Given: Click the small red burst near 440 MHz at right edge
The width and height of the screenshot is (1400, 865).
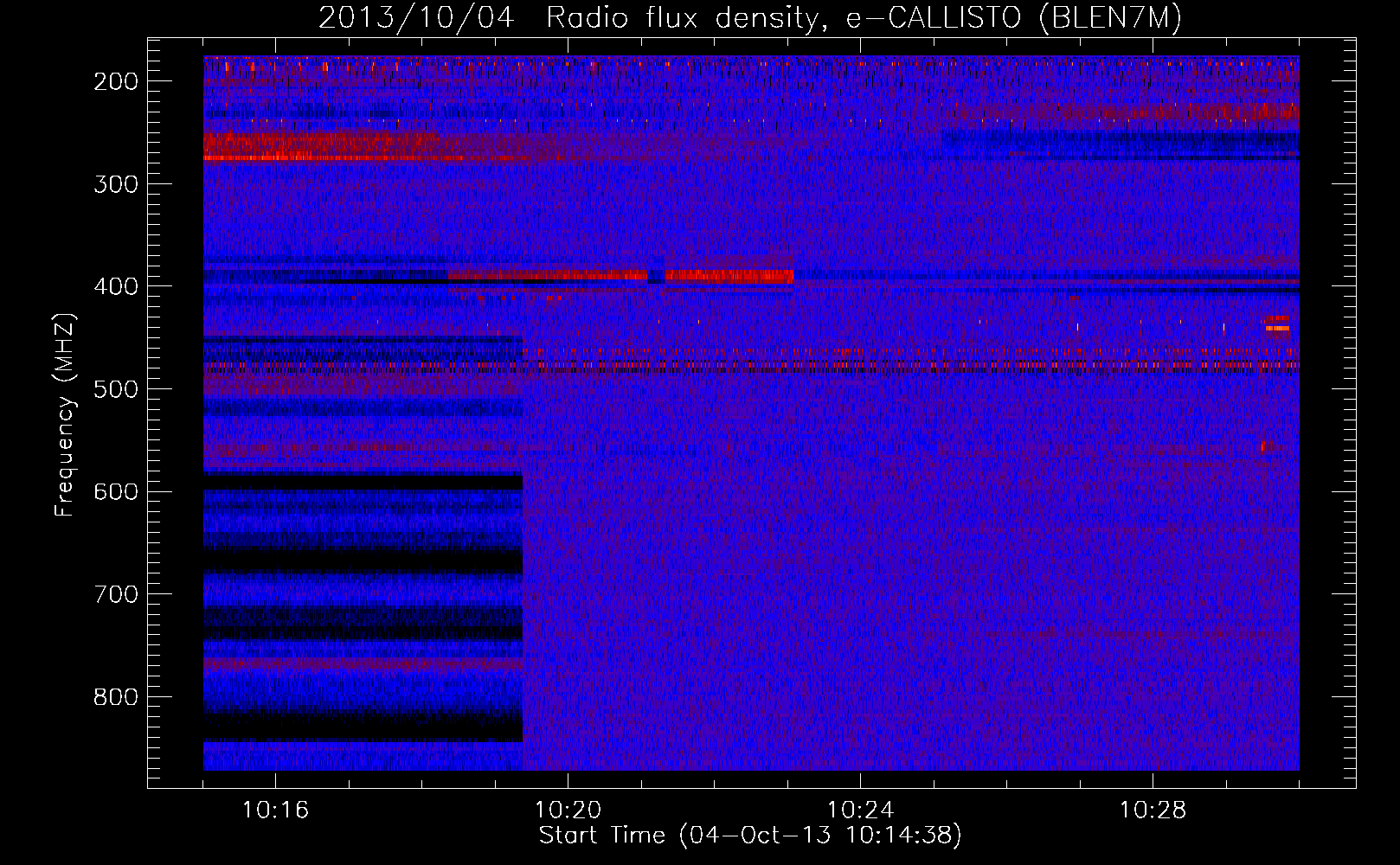Looking at the screenshot, I should (x=1277, y=328).
